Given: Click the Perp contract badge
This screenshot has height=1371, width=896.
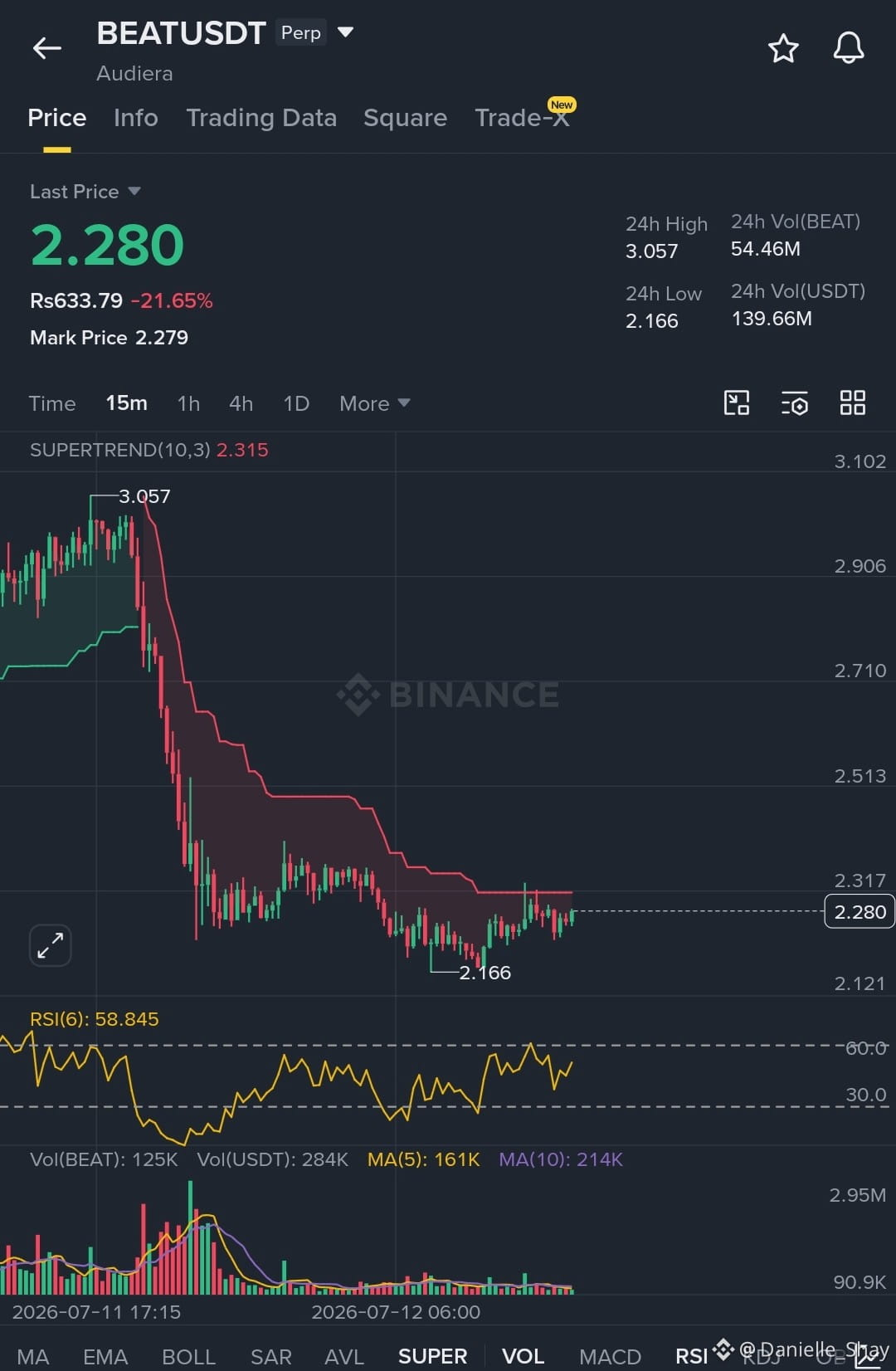Looking at the screenshot, I should click(x=301, y=32).
